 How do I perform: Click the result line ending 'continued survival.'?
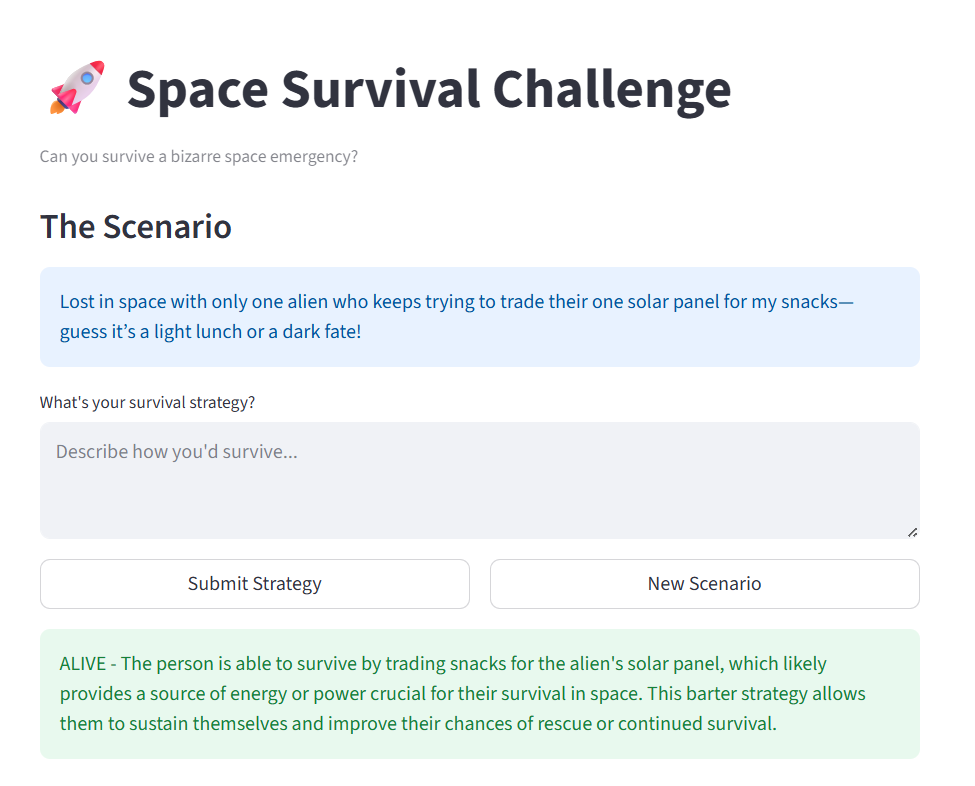pos(418,724)
